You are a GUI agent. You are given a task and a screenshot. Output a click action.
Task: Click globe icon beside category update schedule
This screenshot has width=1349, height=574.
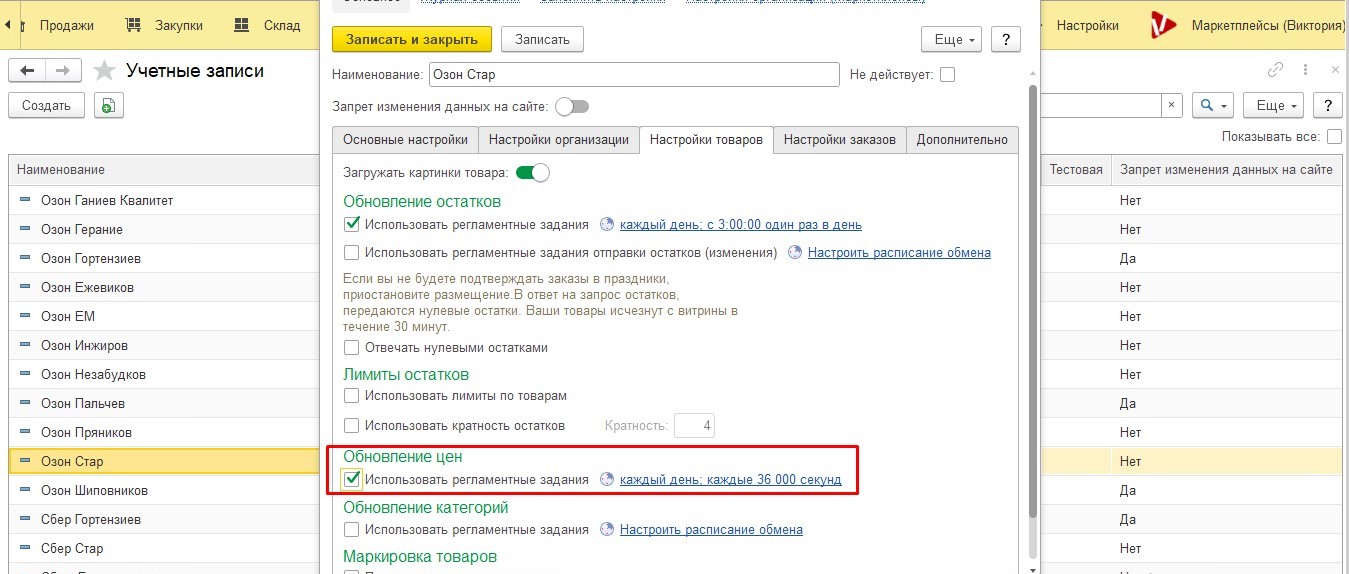(x=606, y=530)
